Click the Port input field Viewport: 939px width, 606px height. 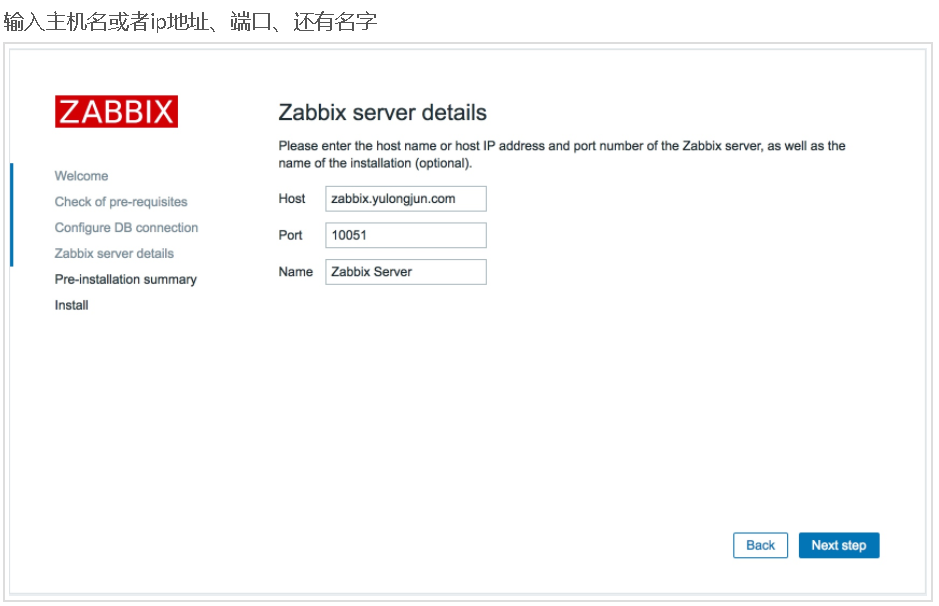(405, 235)
